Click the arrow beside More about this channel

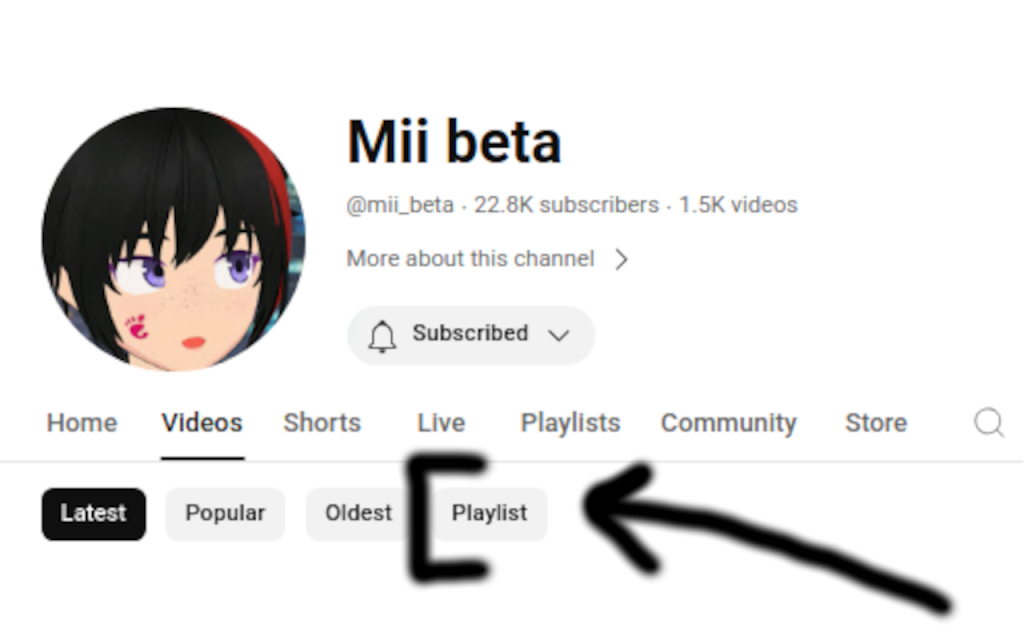[x=622, y=259]
